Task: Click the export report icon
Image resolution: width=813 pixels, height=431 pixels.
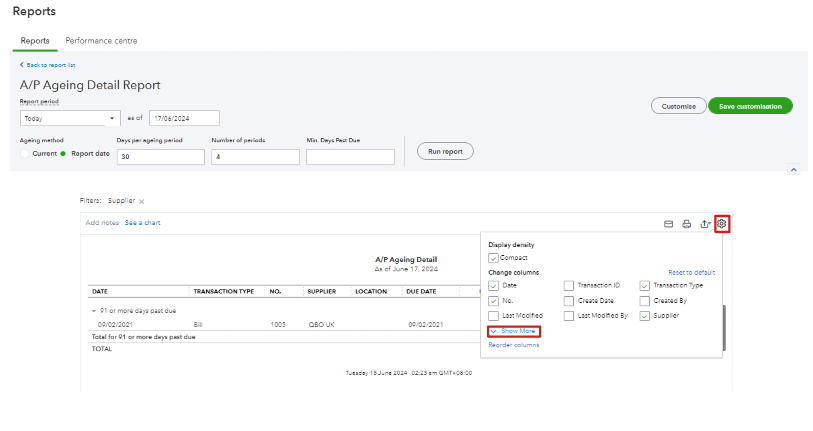Action: [x=705, y=224]
